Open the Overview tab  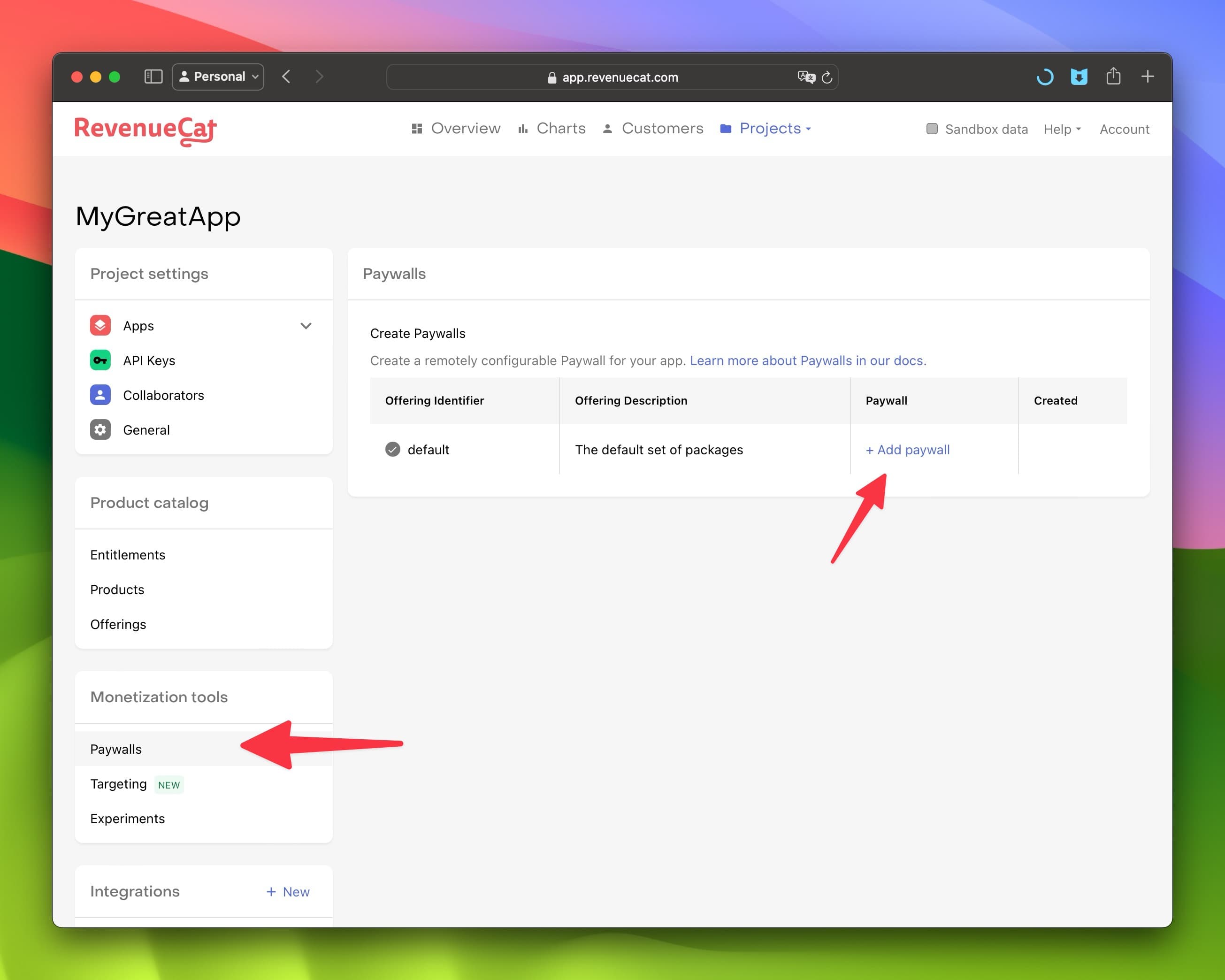point(456,129)
